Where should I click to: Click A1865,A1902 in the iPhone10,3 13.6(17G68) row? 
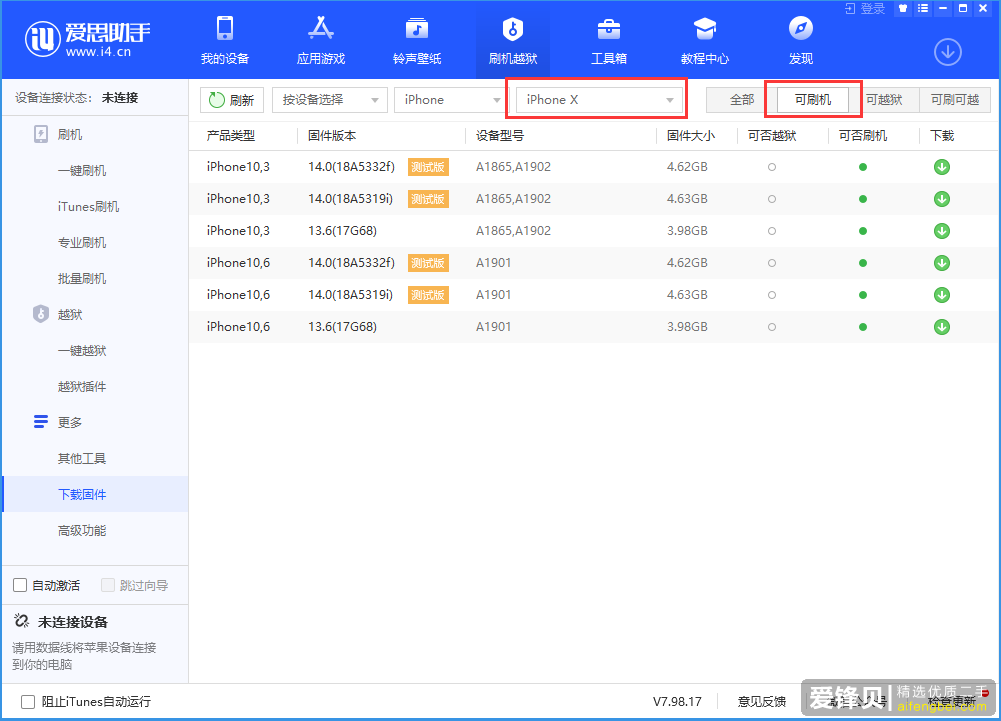pos(513,231)
